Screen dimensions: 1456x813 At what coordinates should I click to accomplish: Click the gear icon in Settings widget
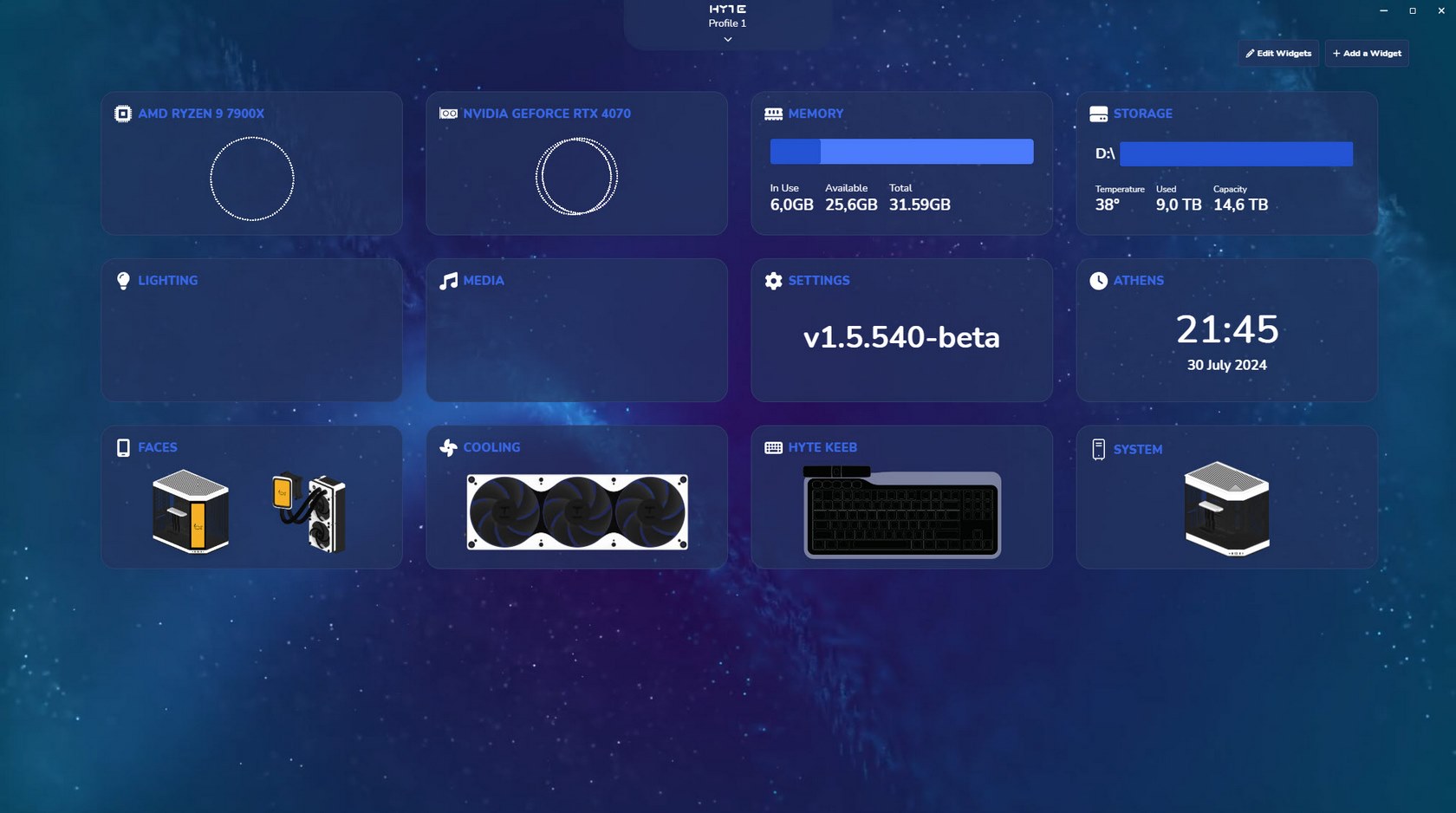pos(773,281)
